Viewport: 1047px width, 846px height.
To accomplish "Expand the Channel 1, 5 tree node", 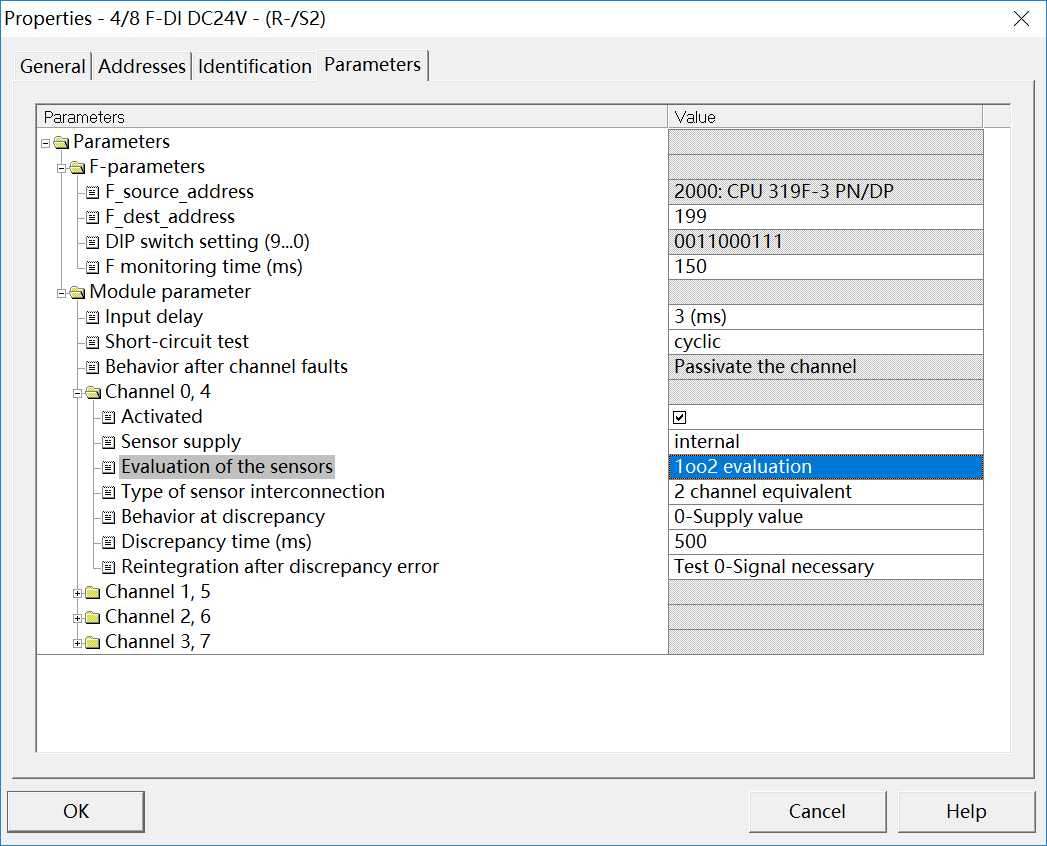I will (x=77, y=592).
